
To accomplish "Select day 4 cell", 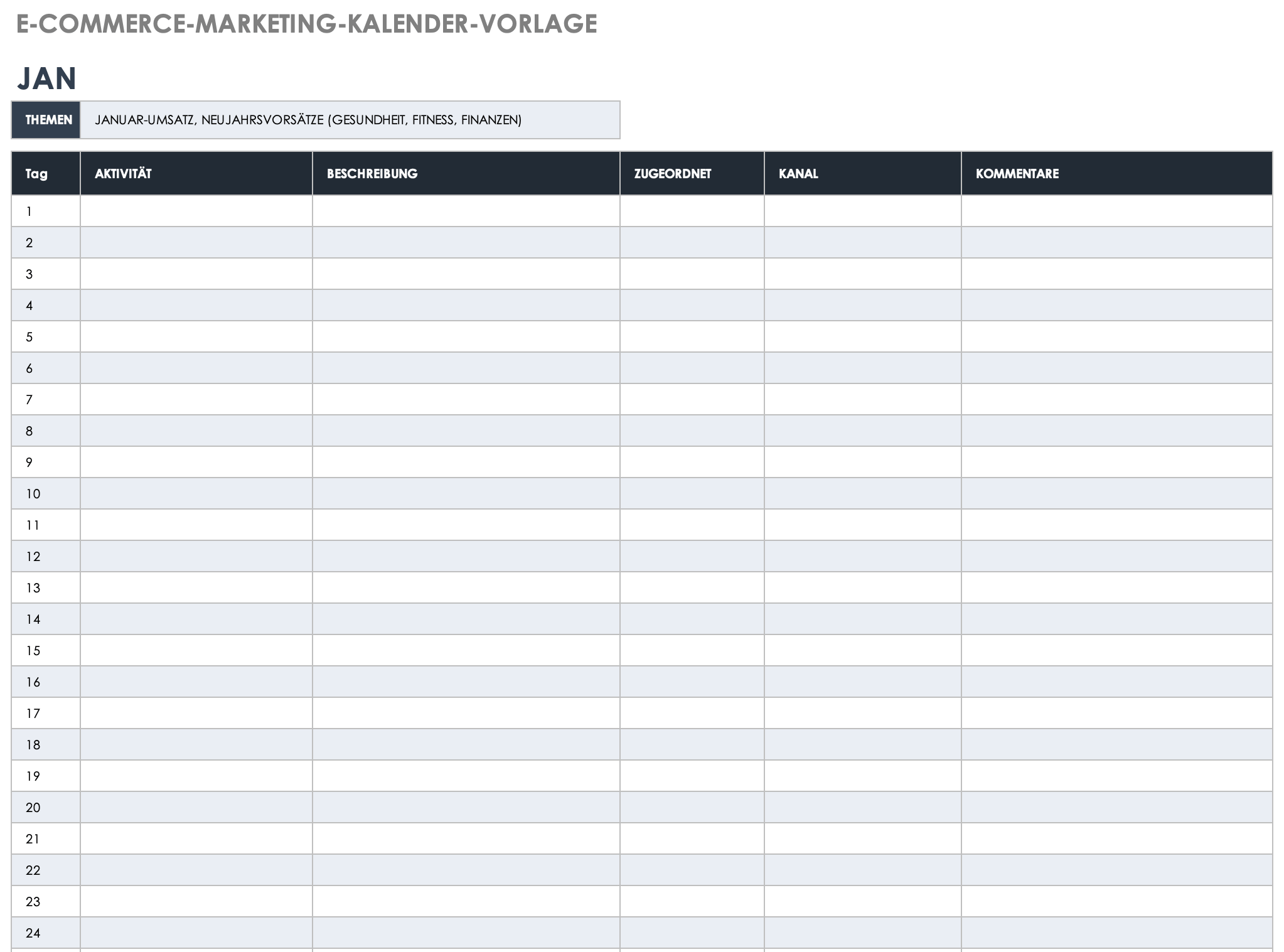I will pyautogui.click(x=46, y=306).
